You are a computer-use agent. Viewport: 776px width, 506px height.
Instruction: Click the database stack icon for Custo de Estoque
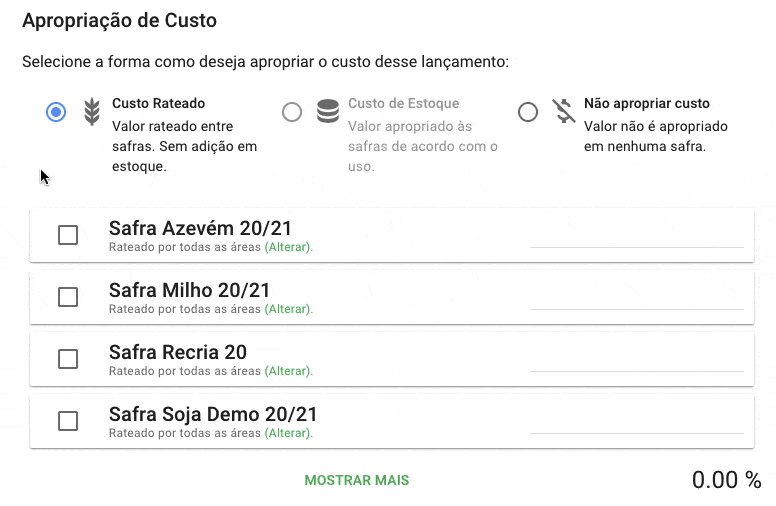point(328,112)
